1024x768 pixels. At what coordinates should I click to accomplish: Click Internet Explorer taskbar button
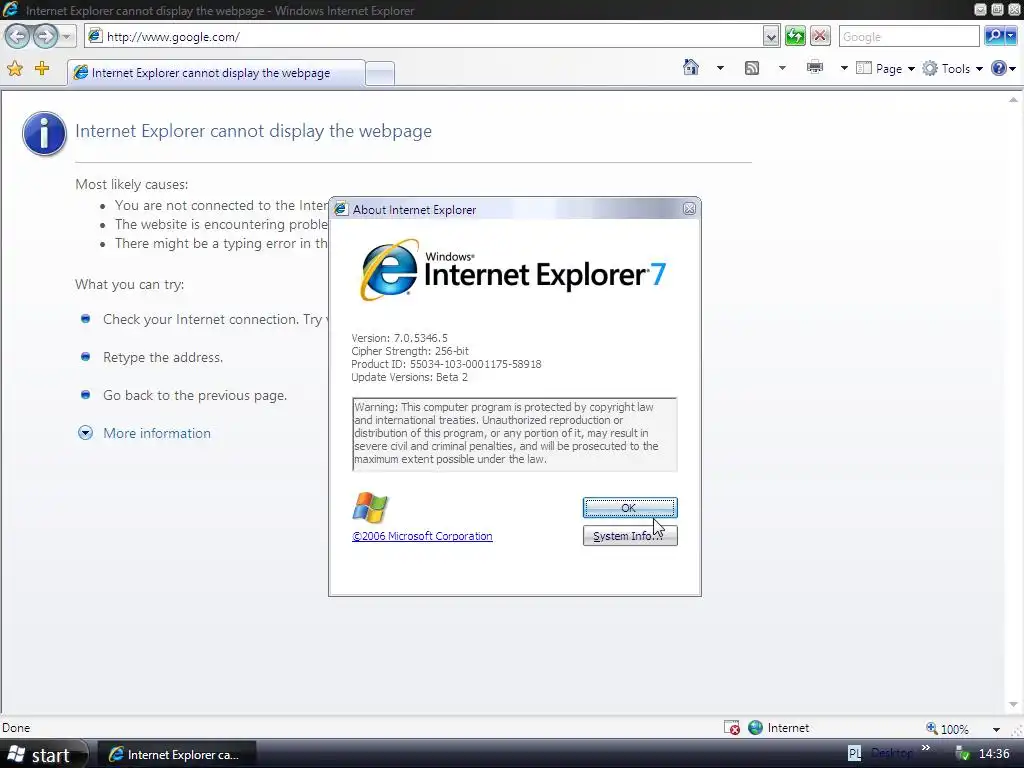click(176, 754)
